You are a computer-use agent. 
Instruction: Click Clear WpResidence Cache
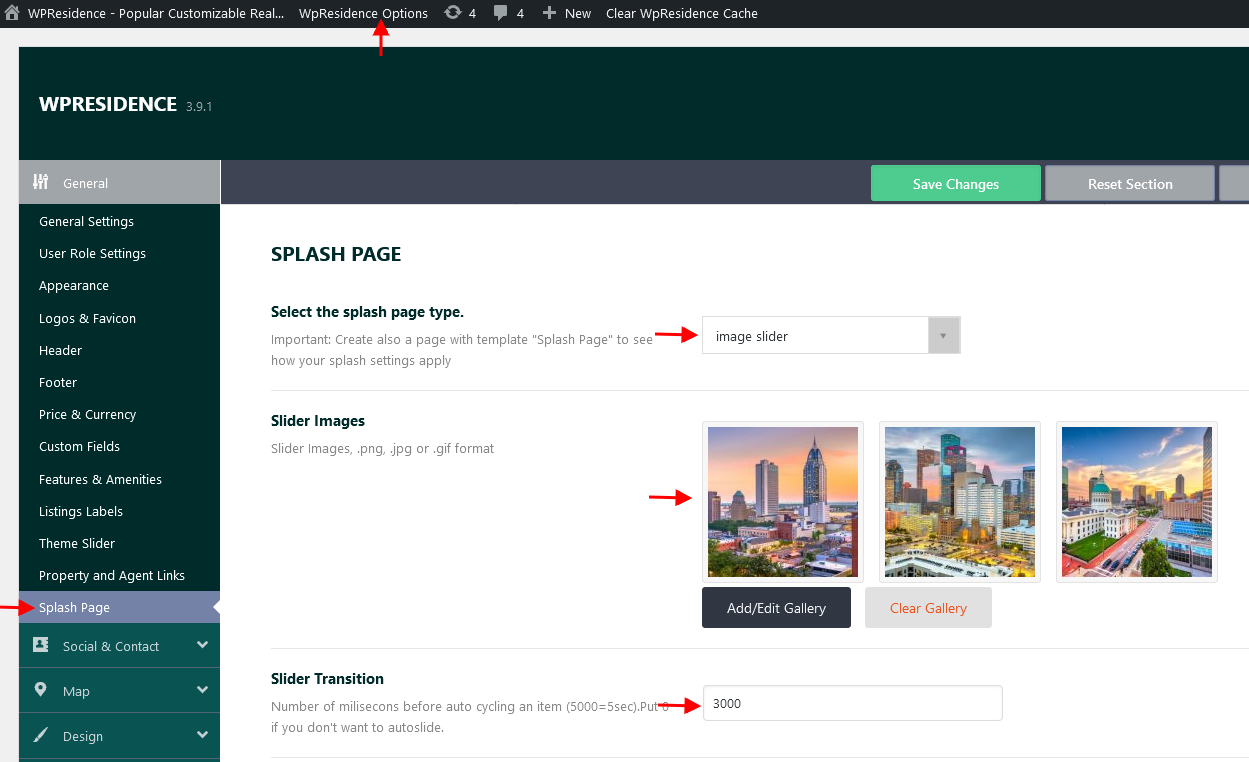pos(682,13)
